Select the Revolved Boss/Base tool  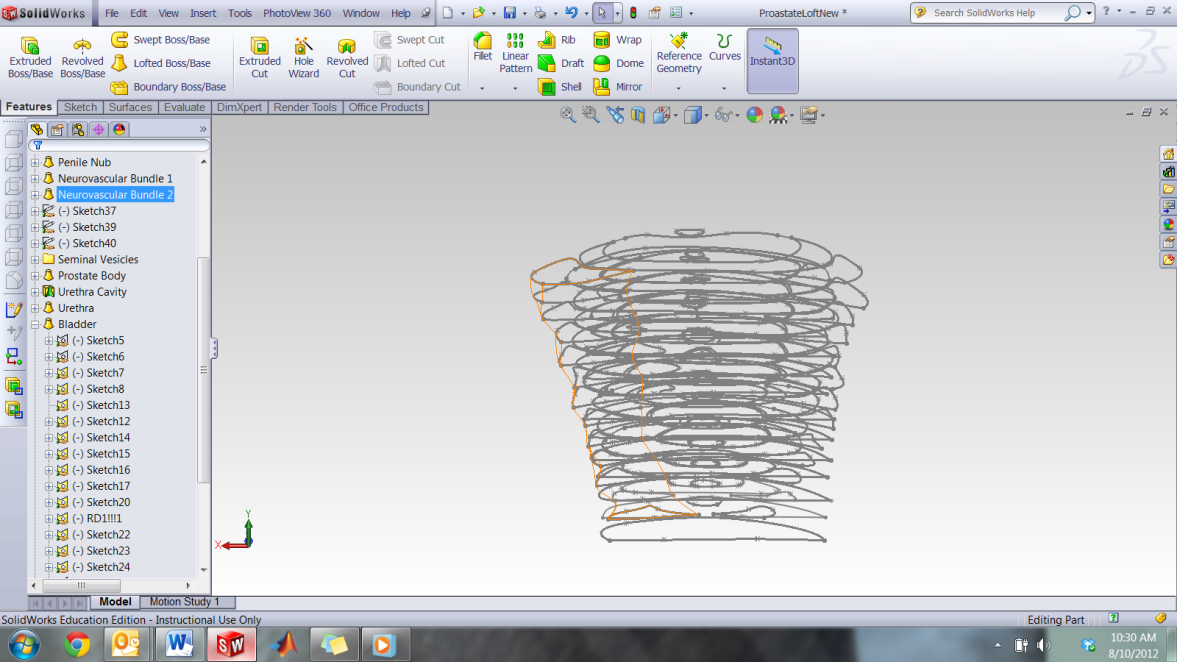tap(82, 57)
